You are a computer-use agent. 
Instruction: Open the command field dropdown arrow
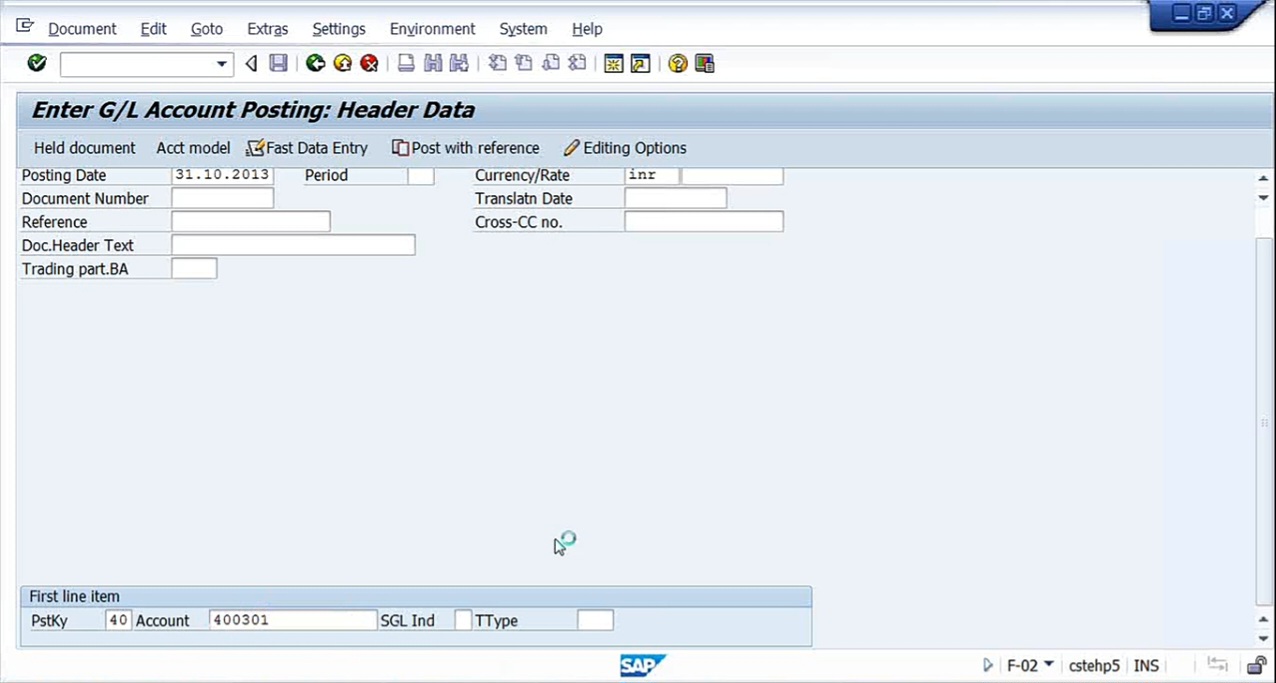(x=222, y=64)
